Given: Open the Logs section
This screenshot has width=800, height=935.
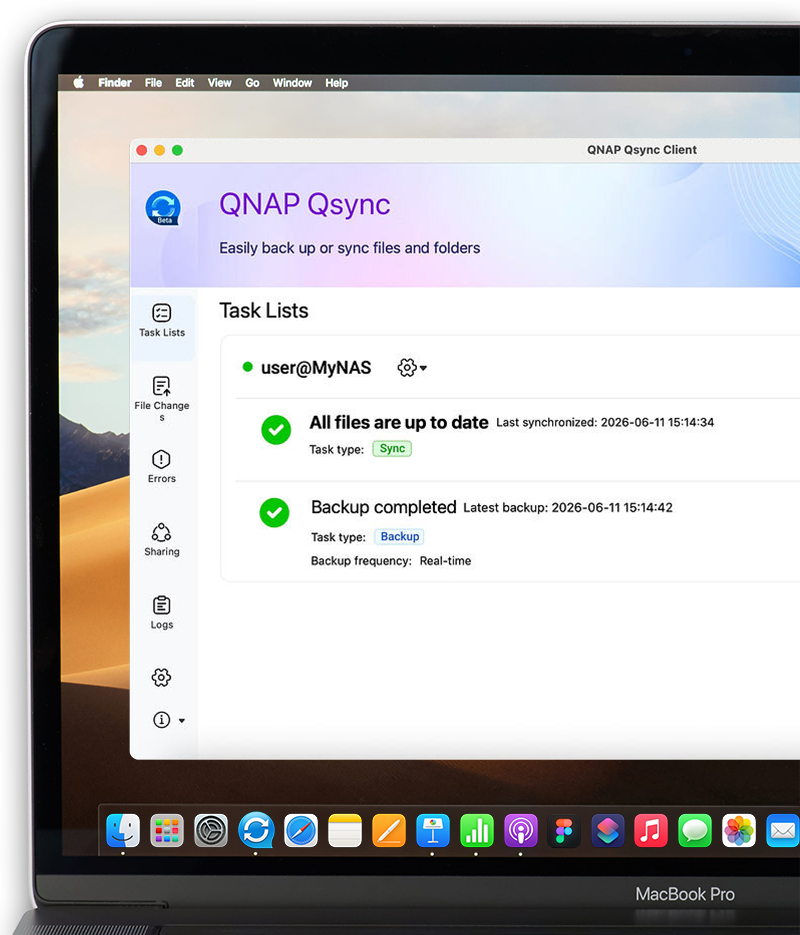Looking at the screenshot, I should pyautogui.click(x=162, y=613).
